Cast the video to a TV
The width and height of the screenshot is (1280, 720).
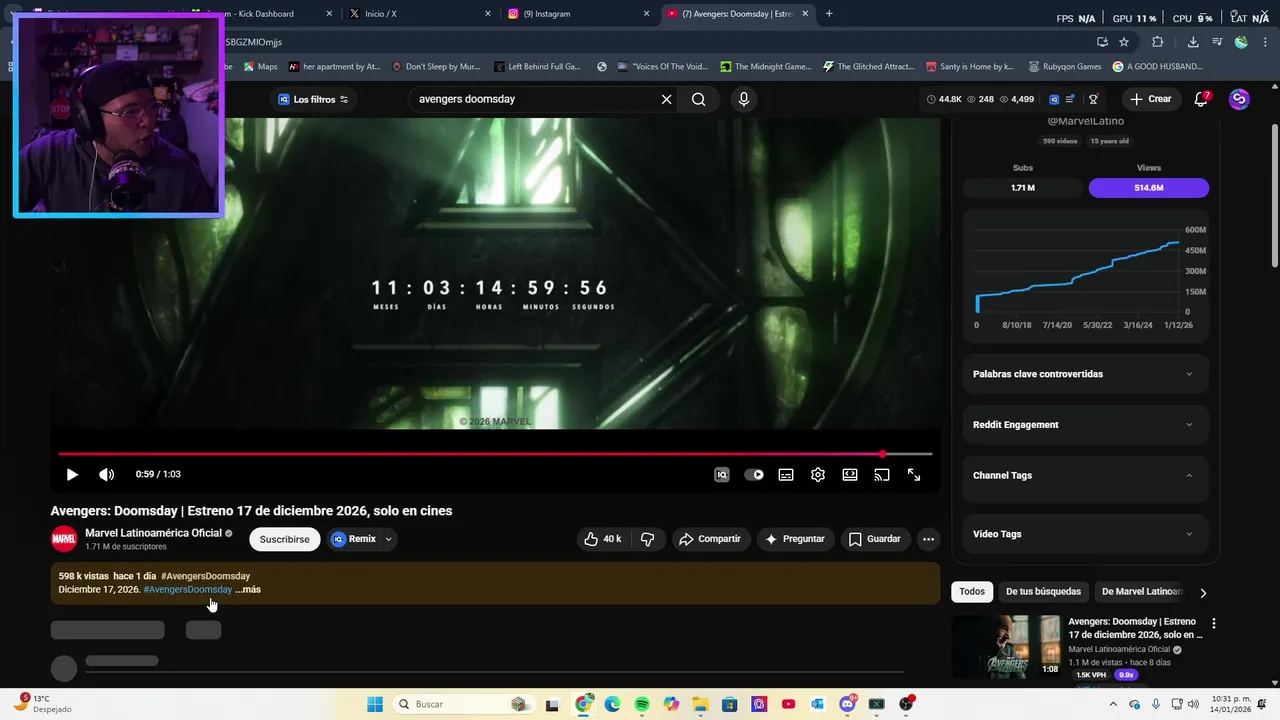[x=882, y=475]
